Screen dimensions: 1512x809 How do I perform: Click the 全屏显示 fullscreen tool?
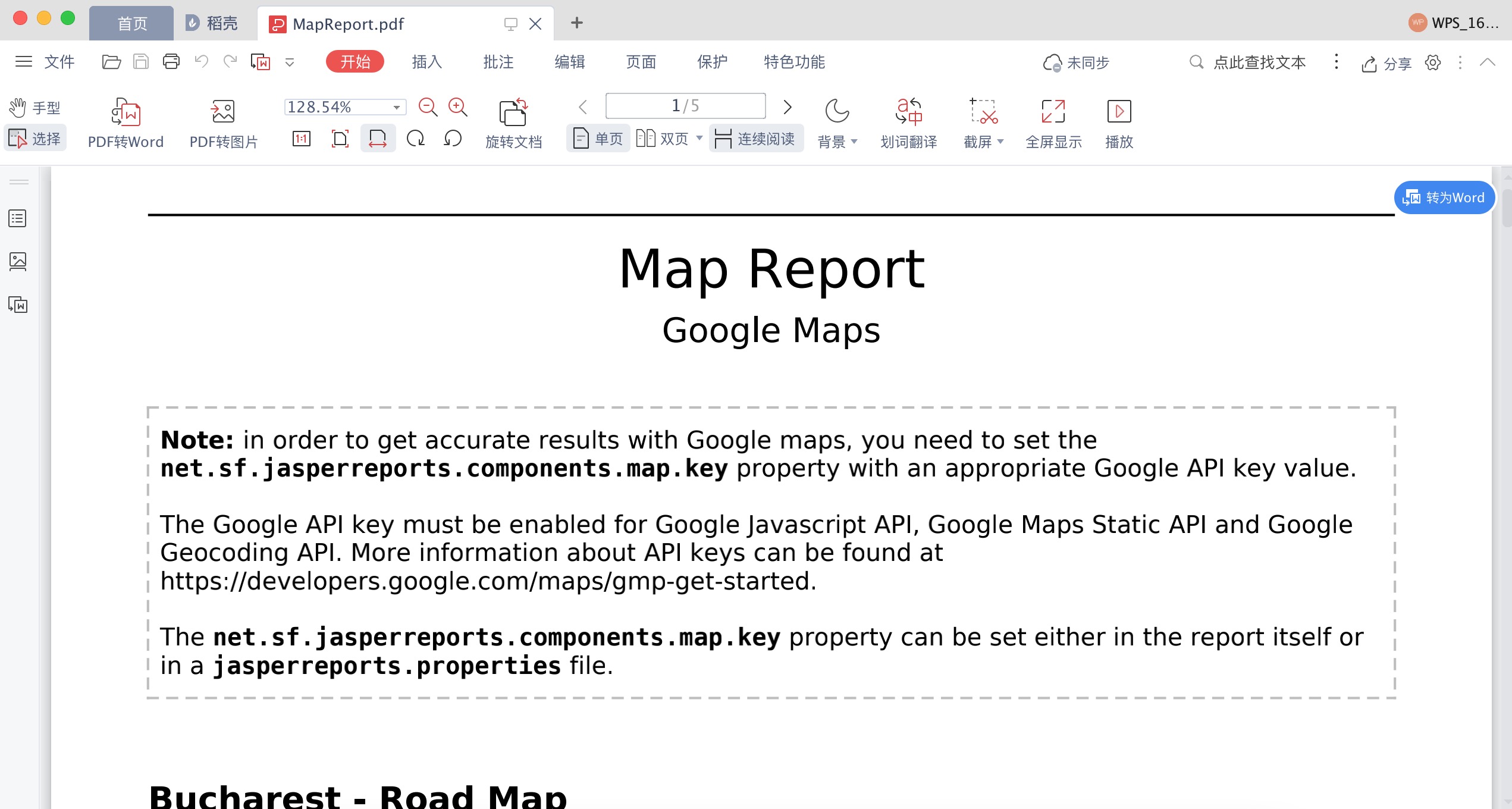pos(1053,124)
